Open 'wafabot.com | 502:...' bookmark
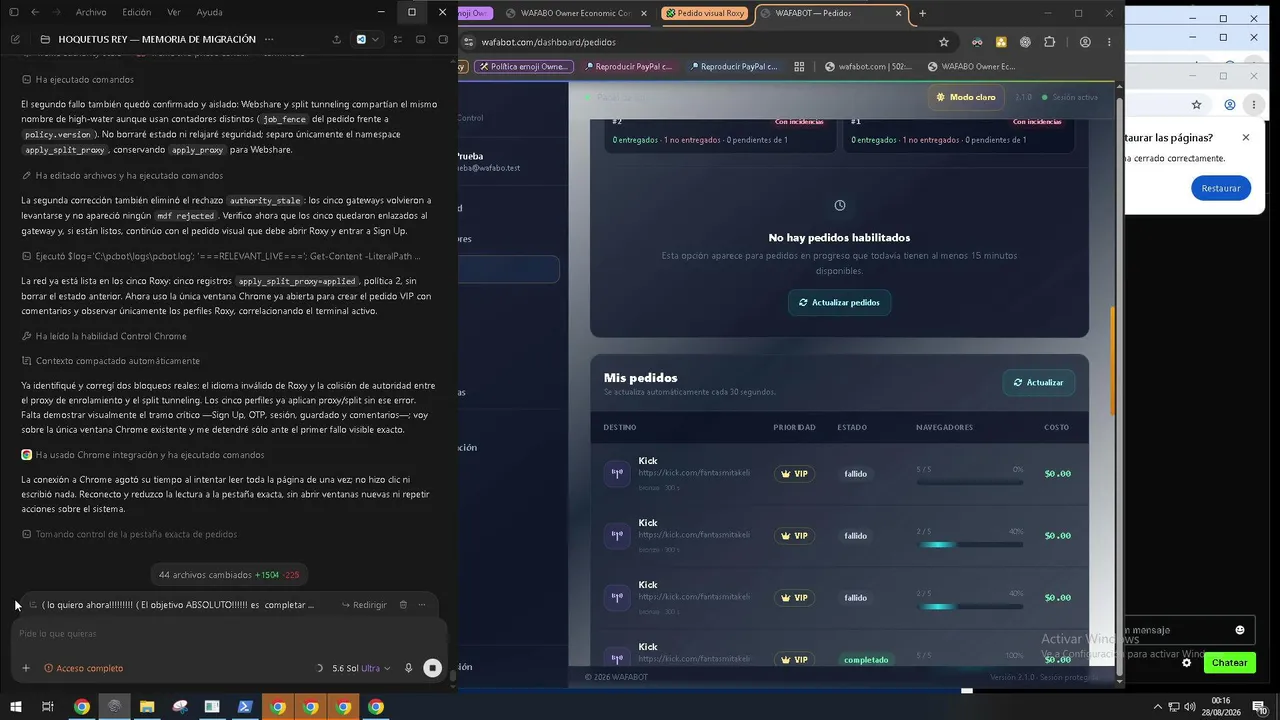Screen dimensions: 1280x720 869,67
